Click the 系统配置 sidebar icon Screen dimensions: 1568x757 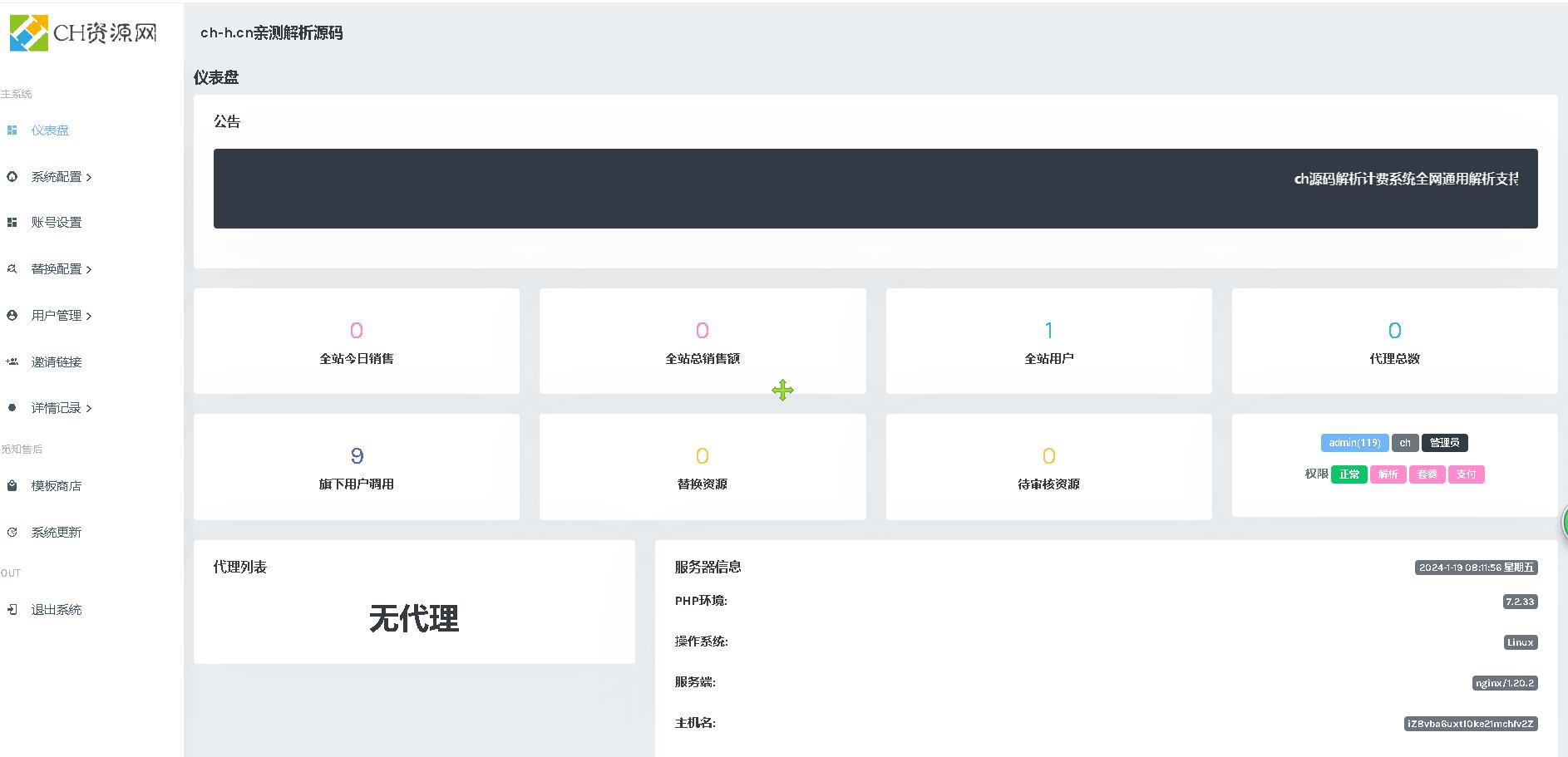tap(12, 176)
